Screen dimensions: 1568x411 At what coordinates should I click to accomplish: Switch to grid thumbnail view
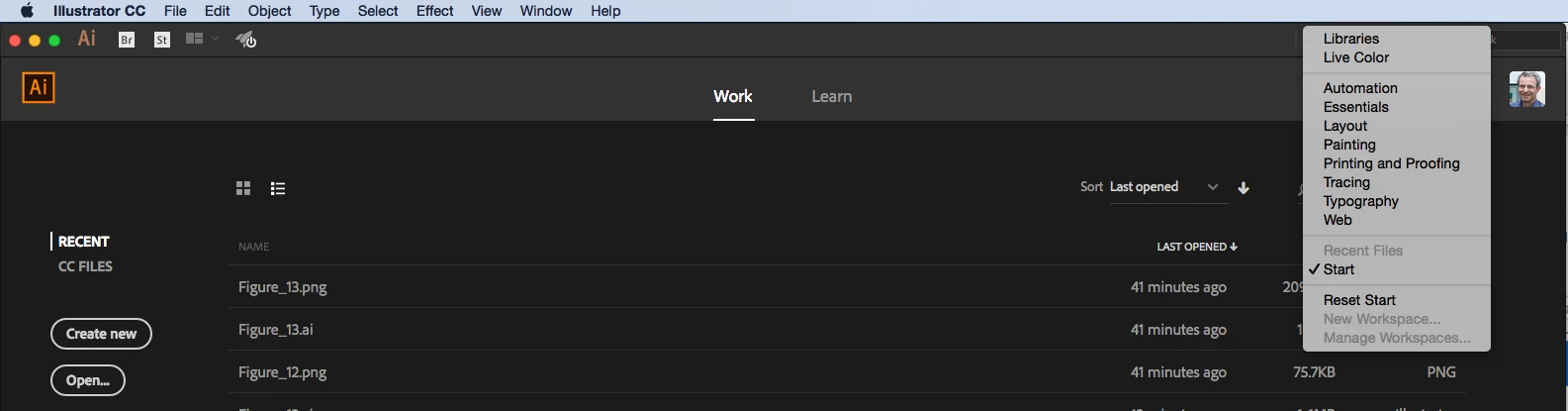(243, 188)
